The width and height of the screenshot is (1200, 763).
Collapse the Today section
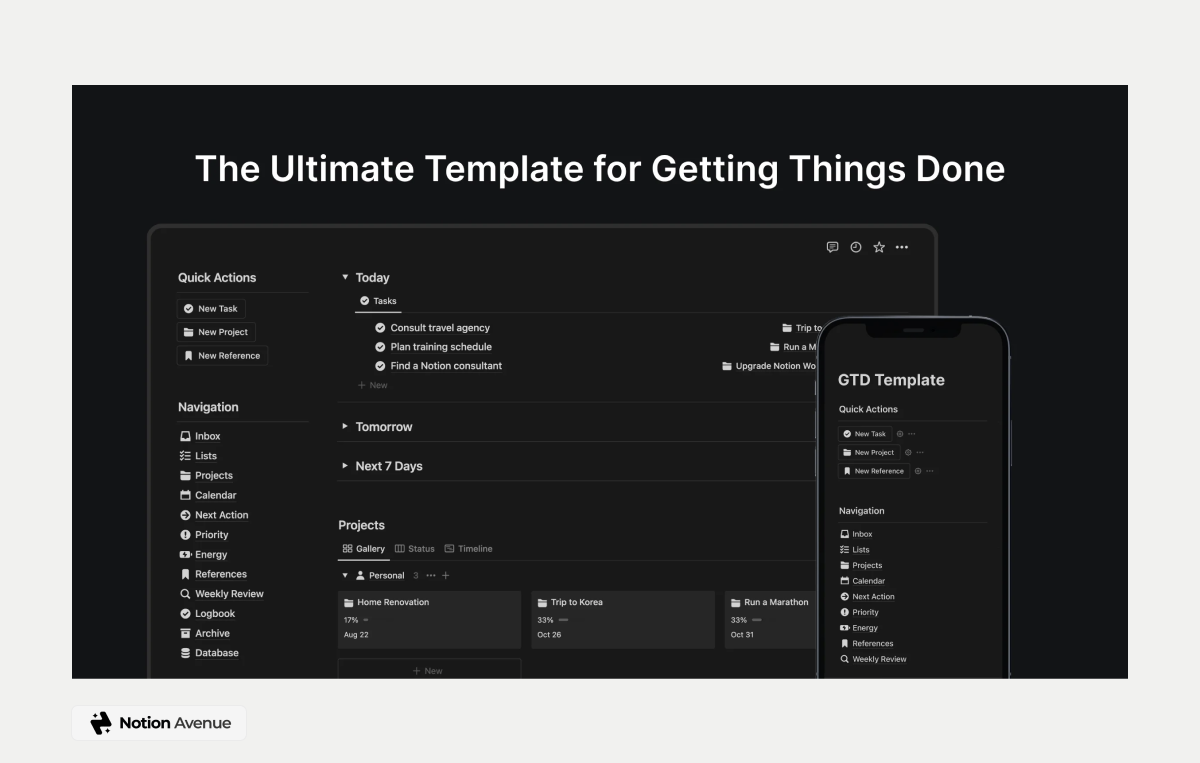344,277
